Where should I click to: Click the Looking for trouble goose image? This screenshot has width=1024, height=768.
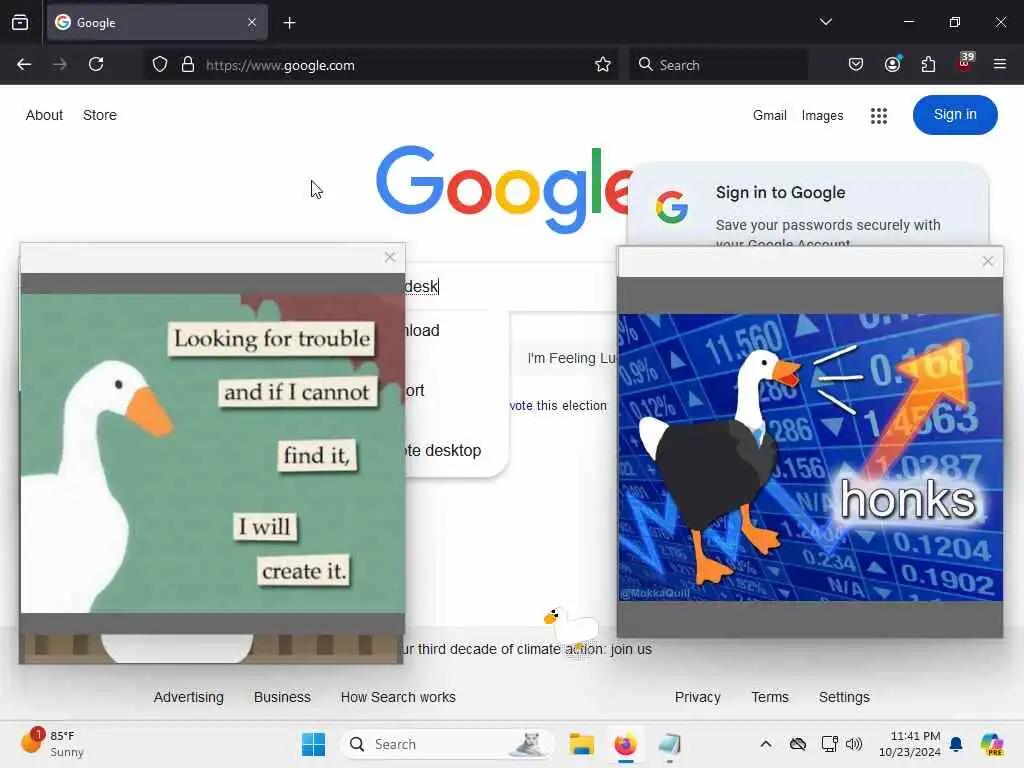point(213,453)
